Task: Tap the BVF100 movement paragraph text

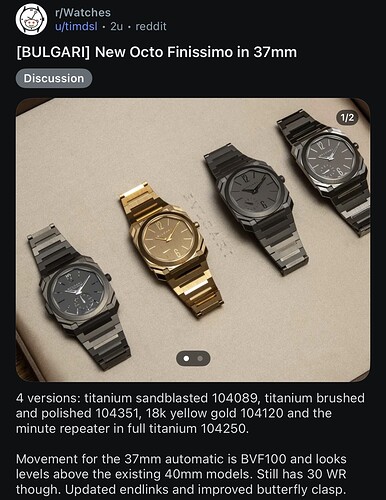Action: [x=181, y=474]
